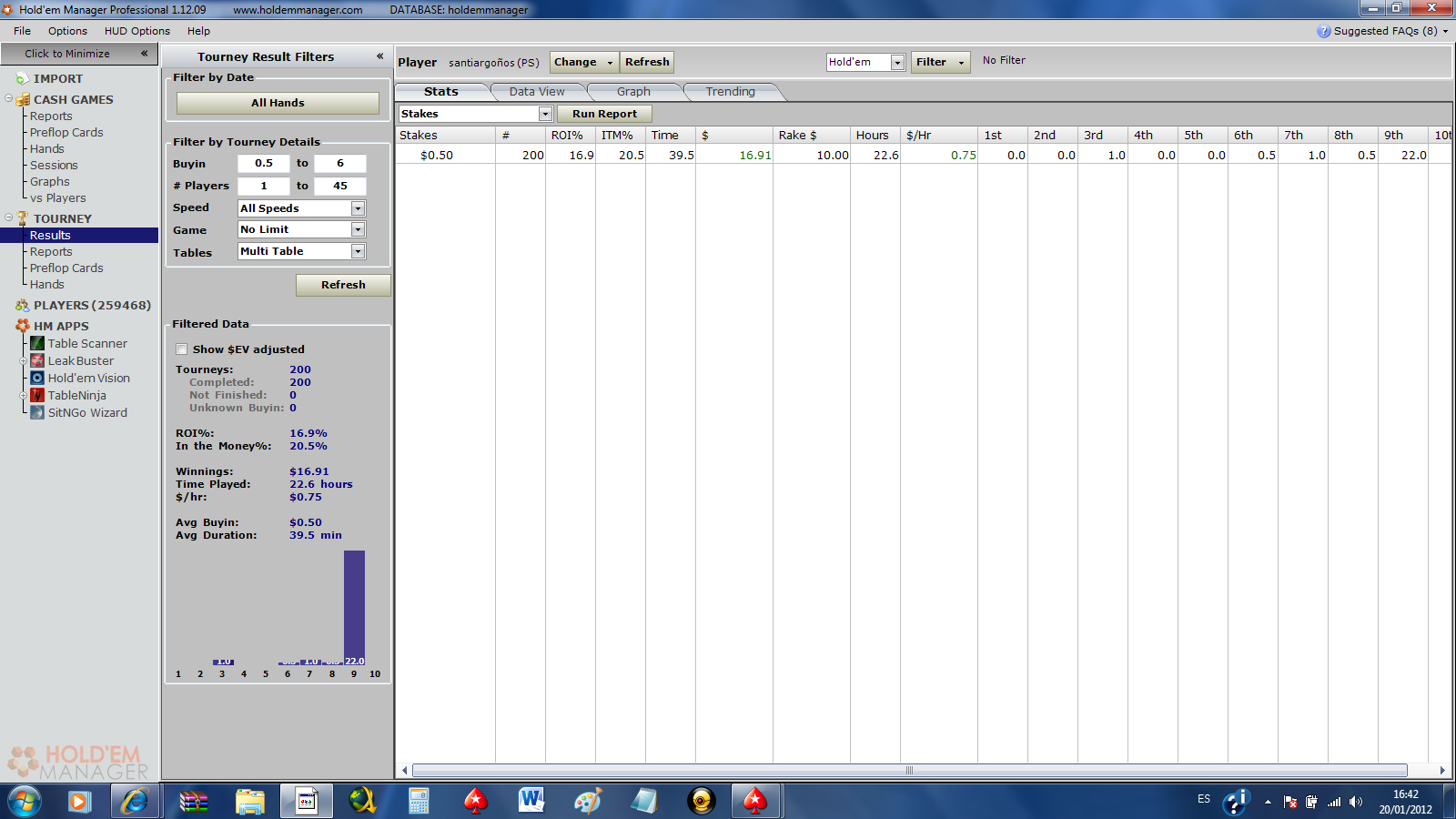Open Action Center flag tray icon

[1290, 802]
